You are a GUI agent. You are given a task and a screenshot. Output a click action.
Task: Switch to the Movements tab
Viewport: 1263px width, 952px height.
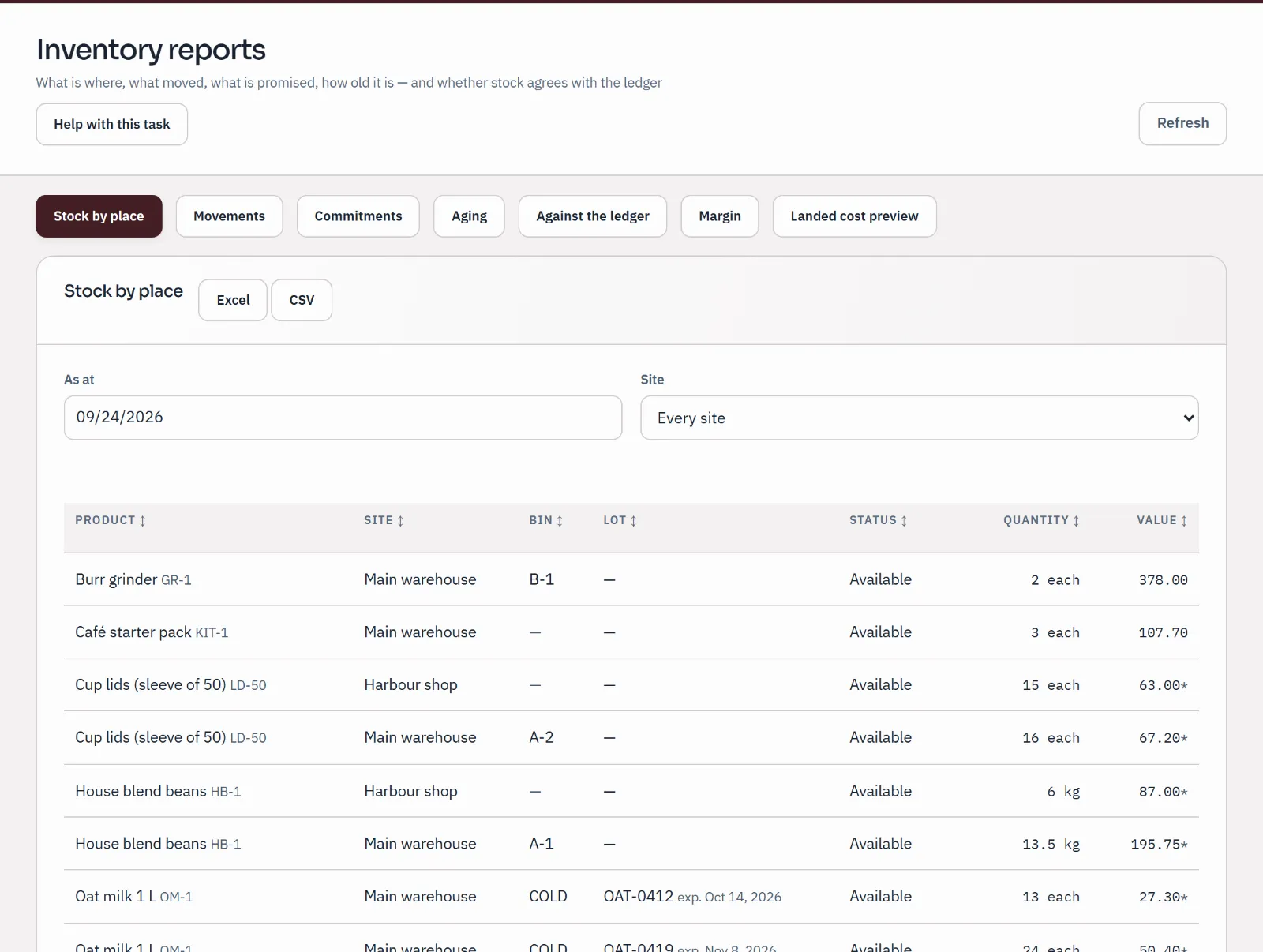[229, 216]
